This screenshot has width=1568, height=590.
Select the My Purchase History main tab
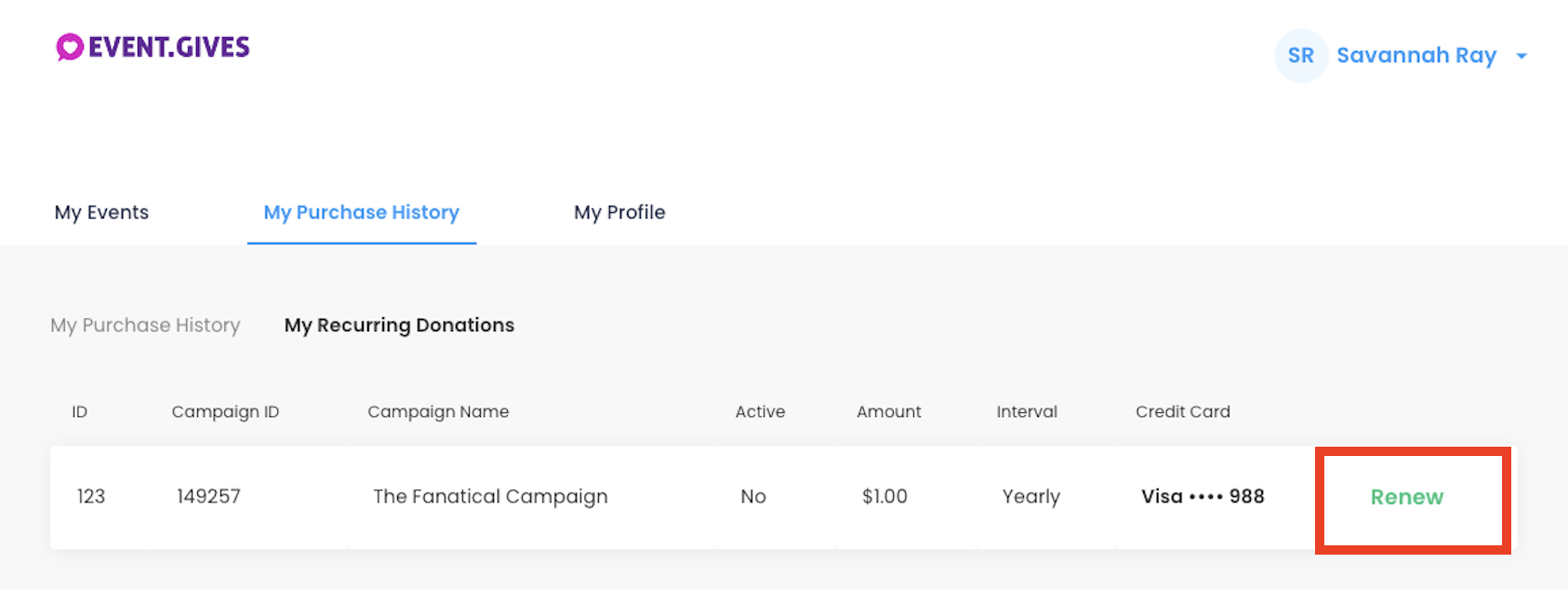pyautogui.click(x=362, y=212)
